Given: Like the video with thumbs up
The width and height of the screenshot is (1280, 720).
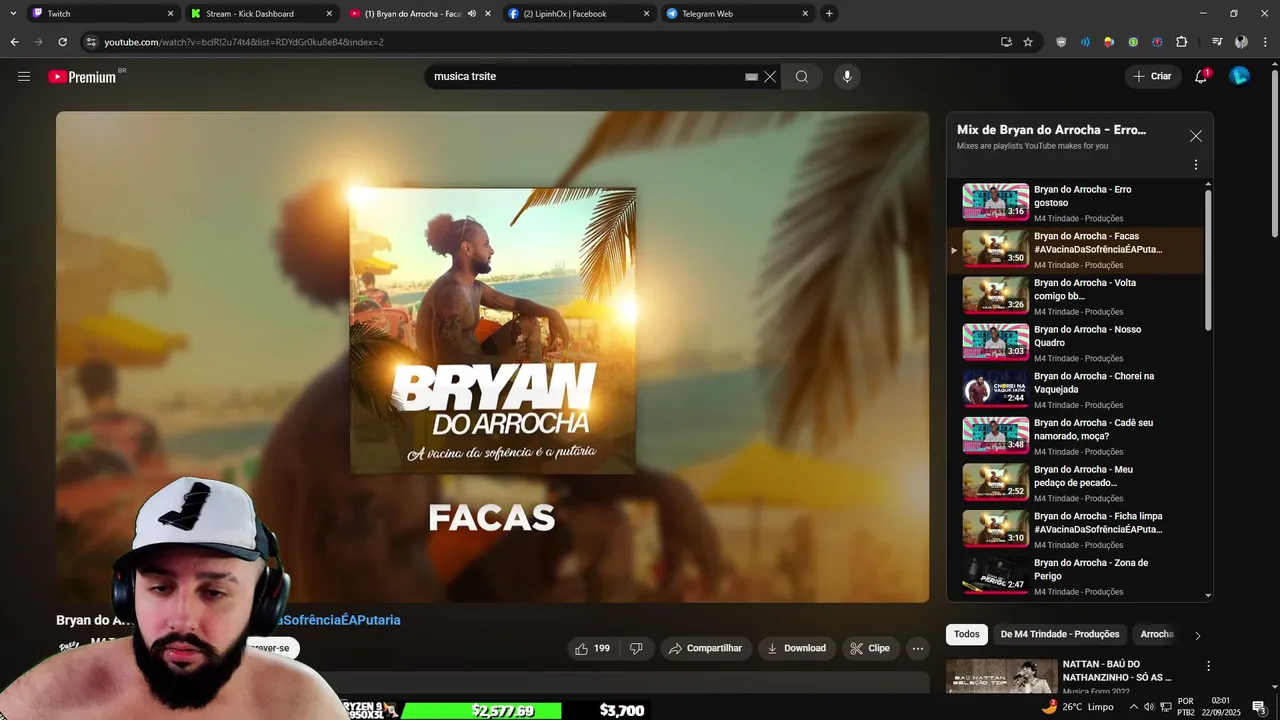Looking at the screenshot, I should click(592, 648).
